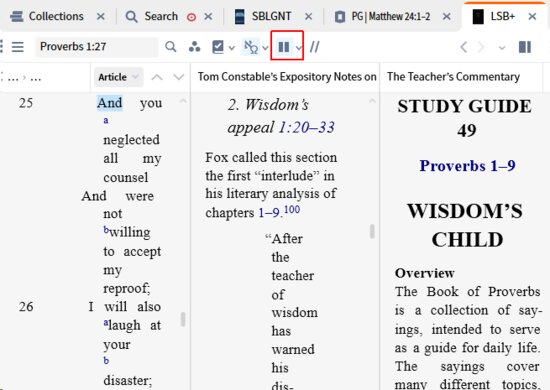The image size is (550, 390).
Task: Open the chapters 1–9 link
Action: click(269, 213)
